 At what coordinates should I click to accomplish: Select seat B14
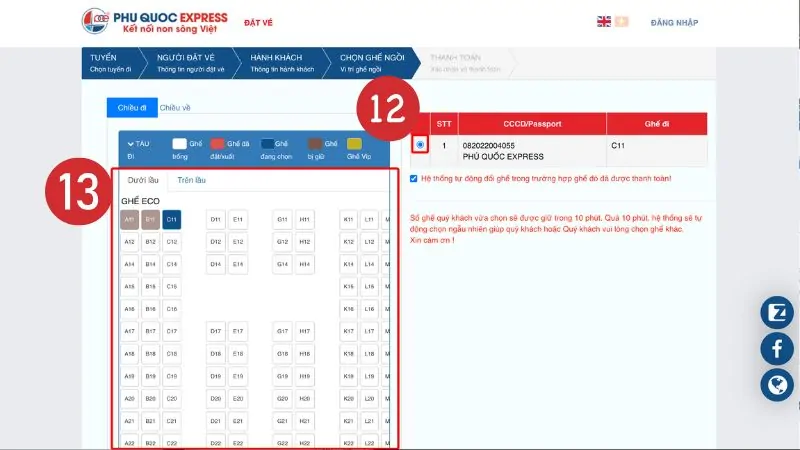(151, 264)
